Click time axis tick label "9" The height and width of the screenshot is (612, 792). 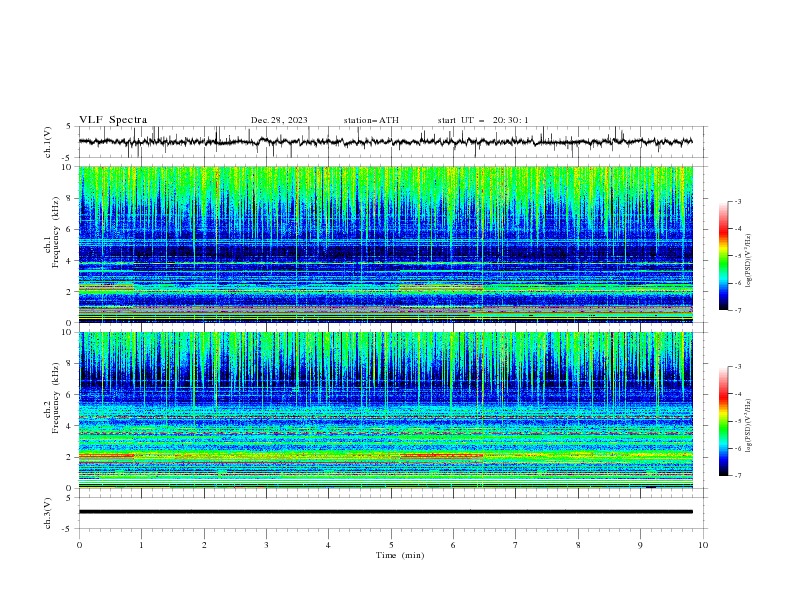640,545
